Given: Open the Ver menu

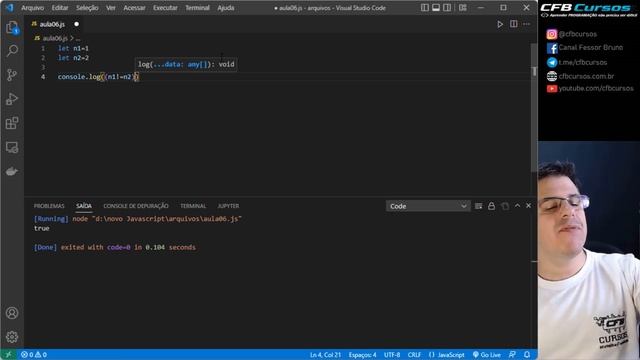Looking at the screenshot, I should tap(111, 8).
